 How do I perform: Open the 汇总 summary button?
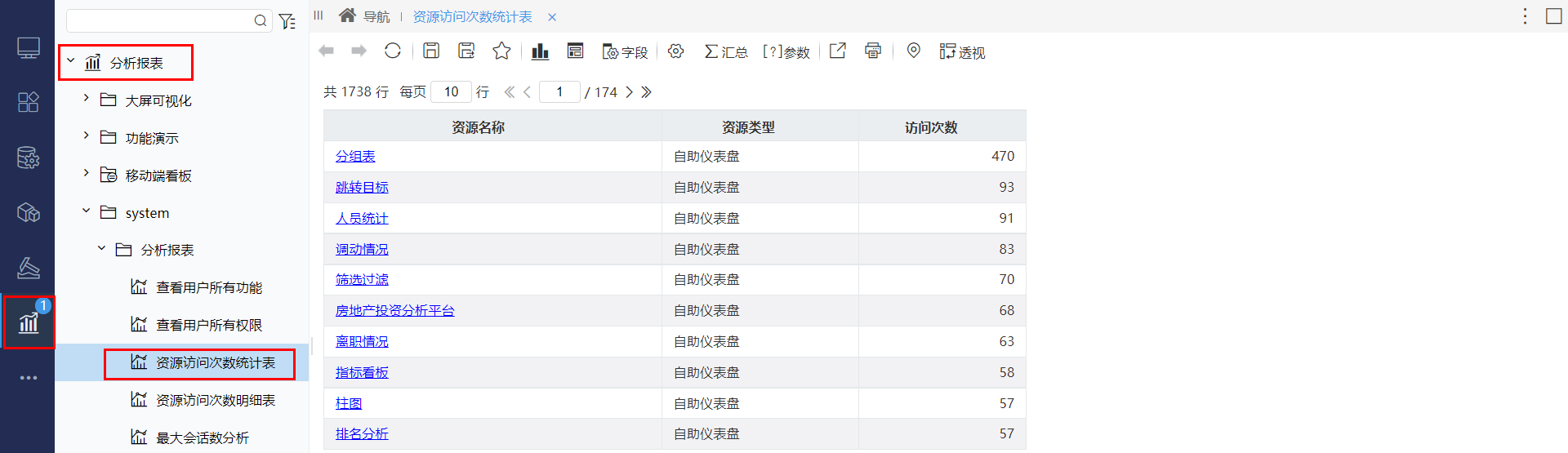[x=726, y=51]
